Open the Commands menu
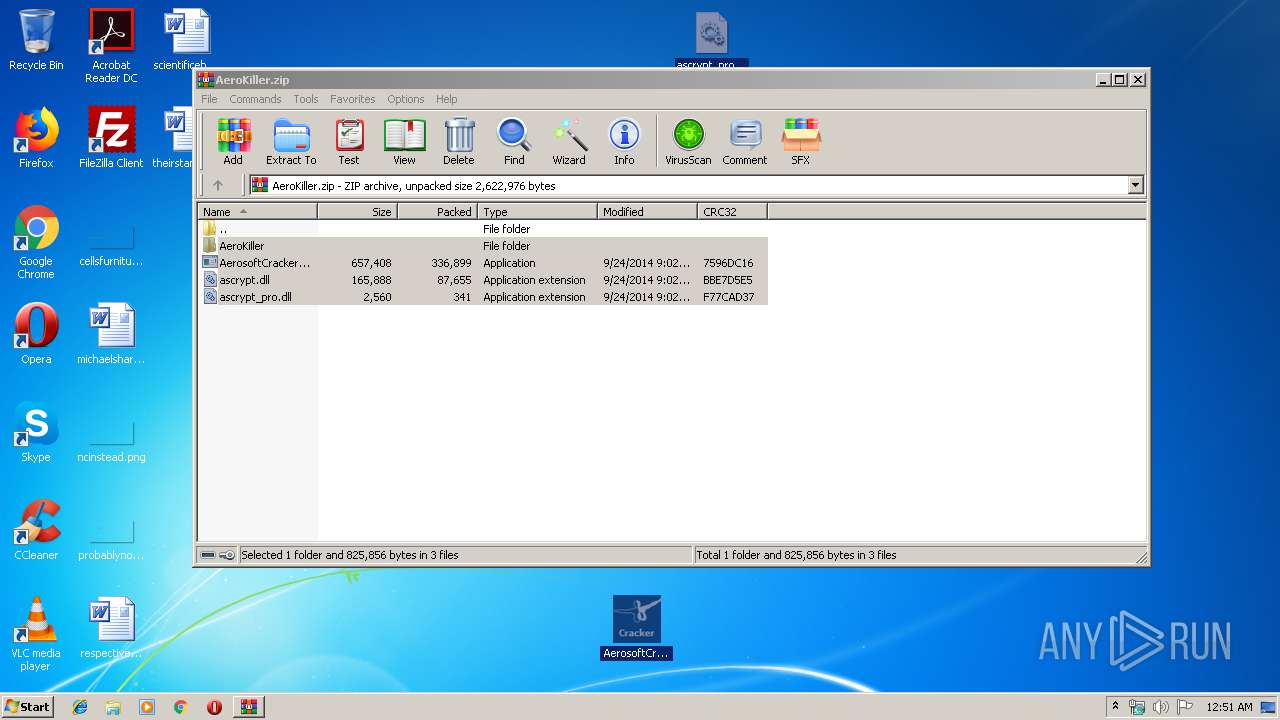Image resolution: width=1280 pixels, height=720 pixels. coord(255,99)
